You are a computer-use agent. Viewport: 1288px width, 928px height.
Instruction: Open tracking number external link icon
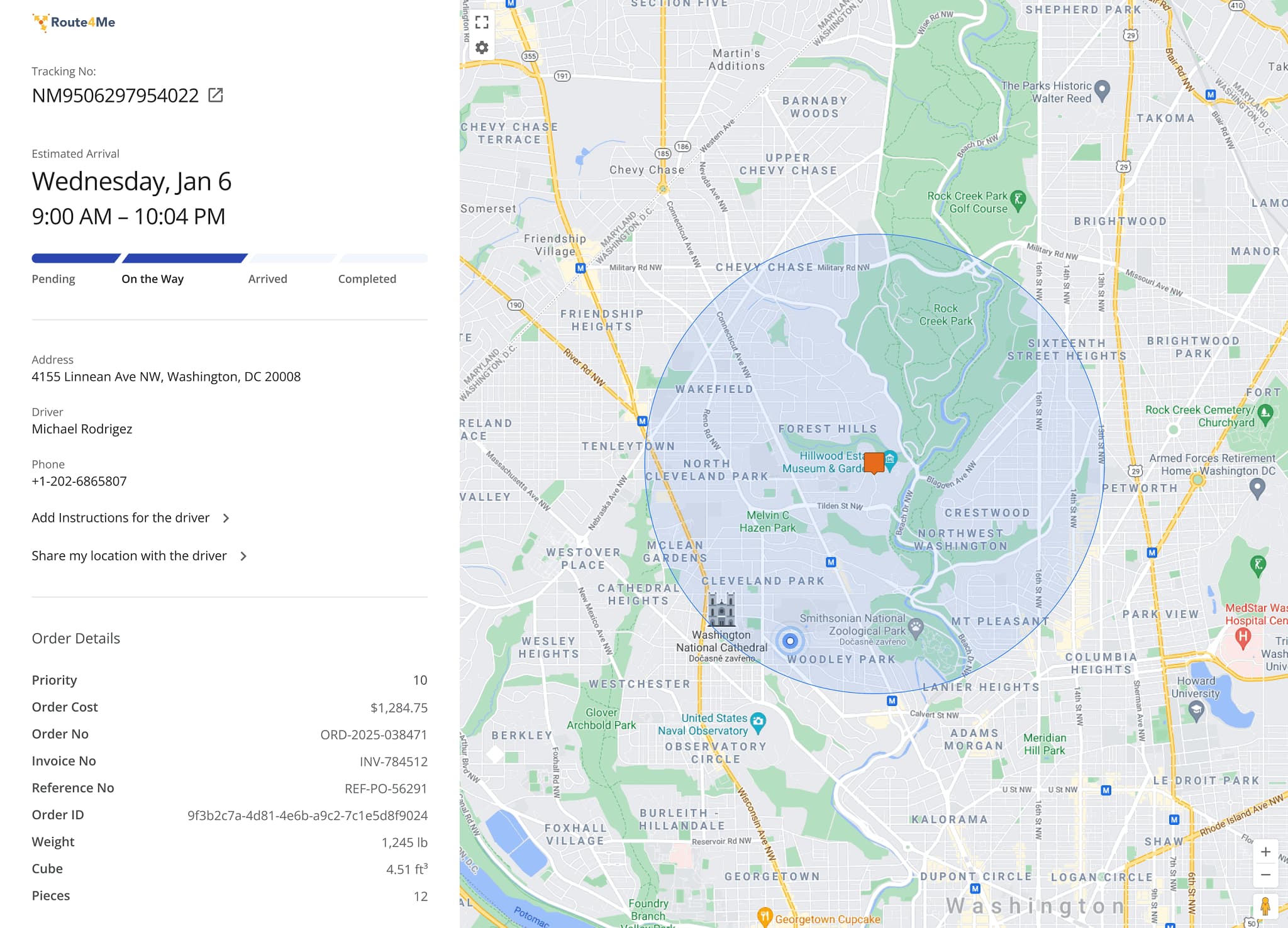point(216,96)
